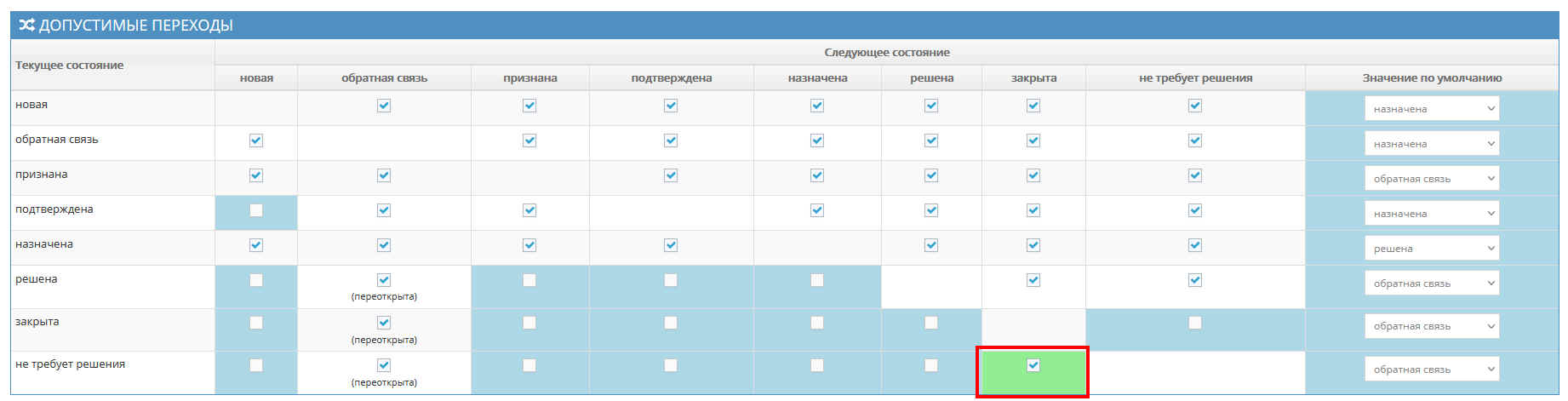Screen dimensions: 1568x401
Task: Open default value dropdown for новая row
Action: point(1431,109)
